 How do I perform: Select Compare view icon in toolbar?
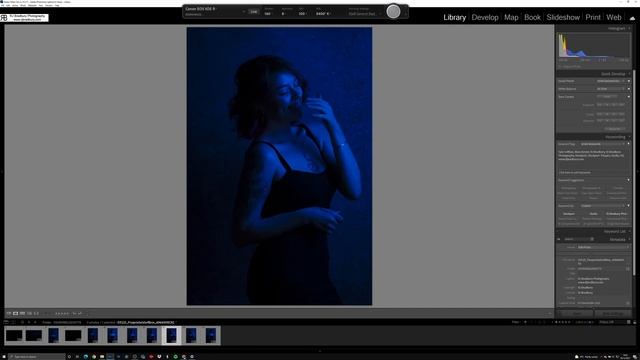(x=22, y=313)
